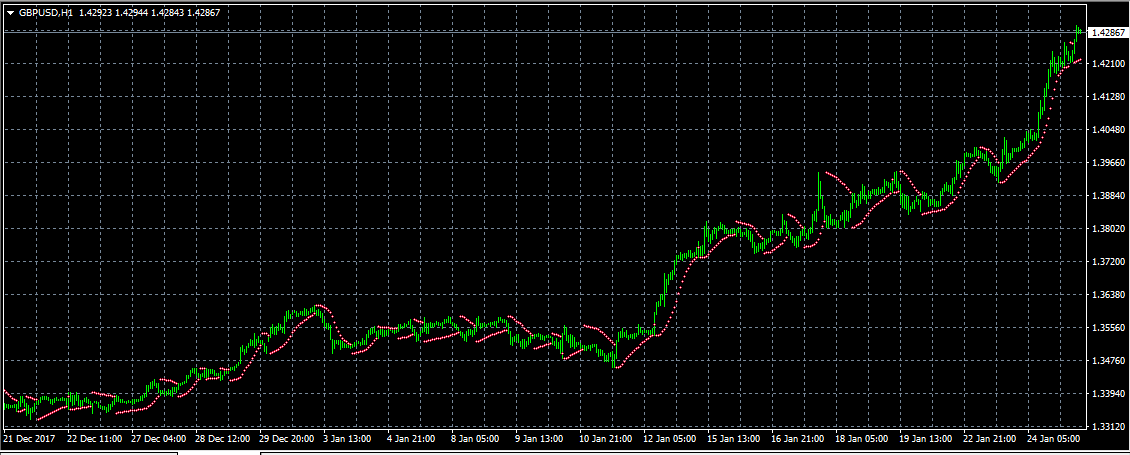The height and width of the screenshot is (455, 1130).
Task: Click the 8 Jan 05:00 time label
Action: click(476, 438)
